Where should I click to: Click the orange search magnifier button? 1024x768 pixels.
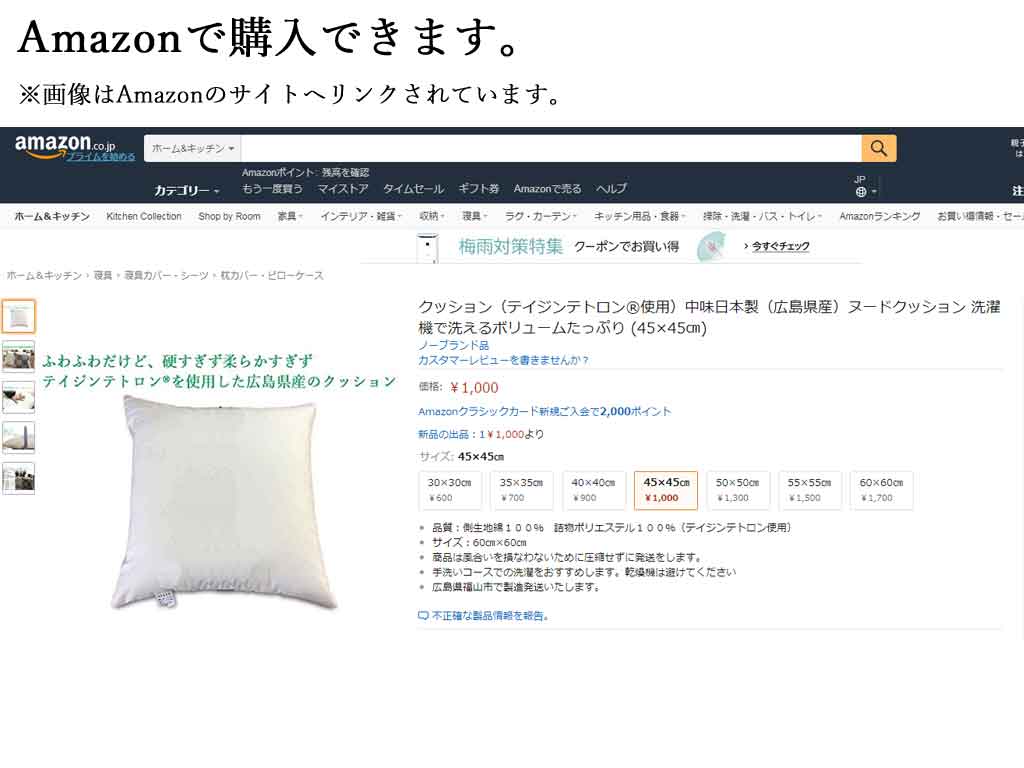pos(878,148)
